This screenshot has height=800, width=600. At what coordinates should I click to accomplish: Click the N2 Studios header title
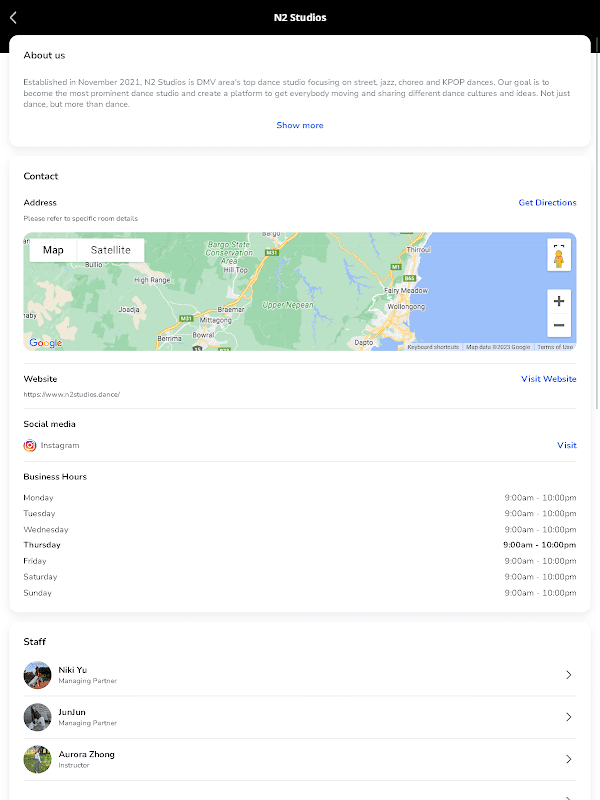300,17
